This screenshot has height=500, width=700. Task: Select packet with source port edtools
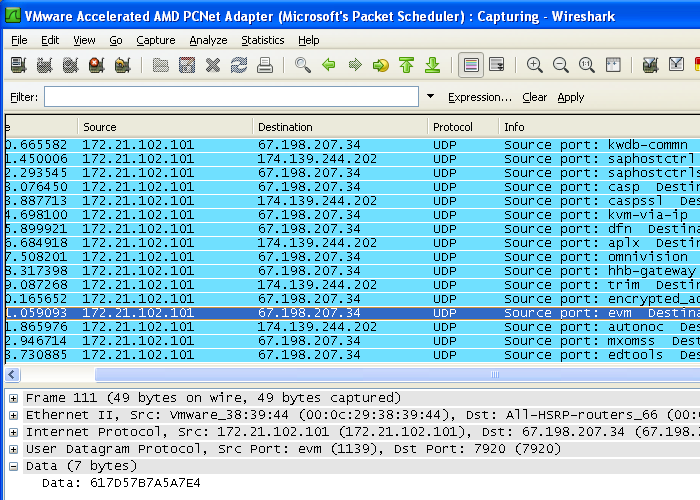coord(352,355)
